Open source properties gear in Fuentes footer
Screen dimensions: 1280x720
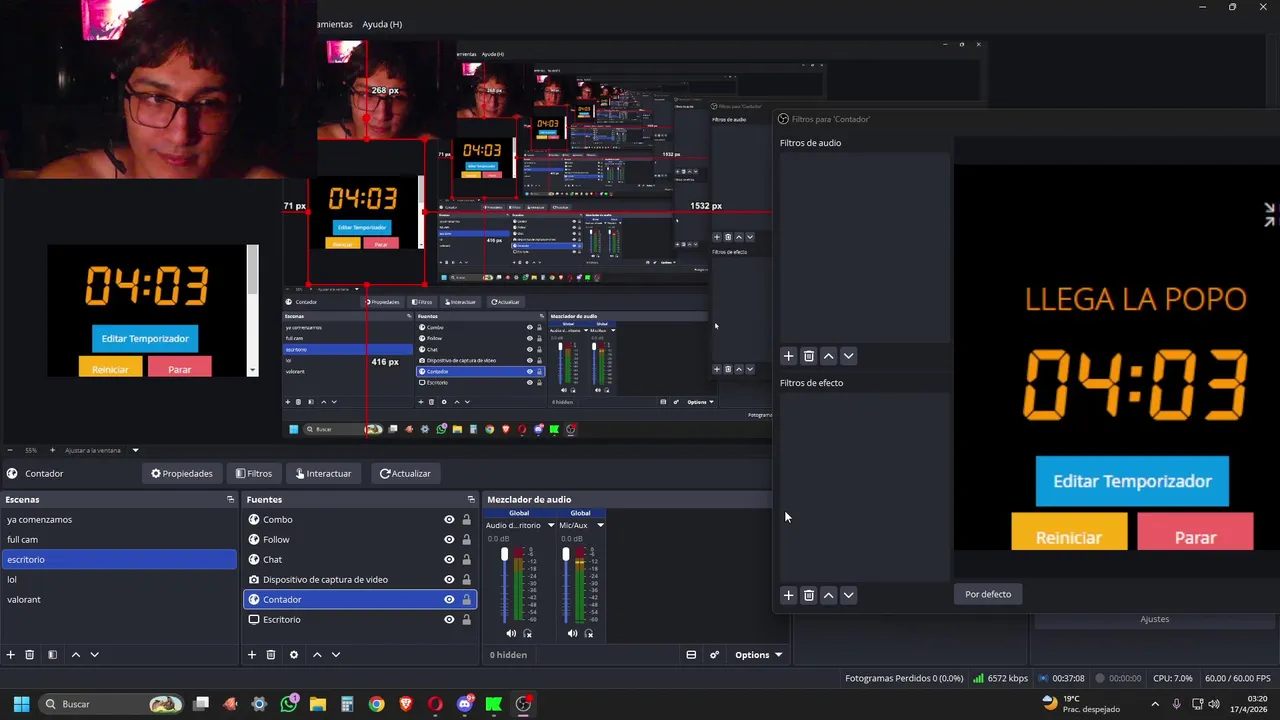click(x=293, y=655)
